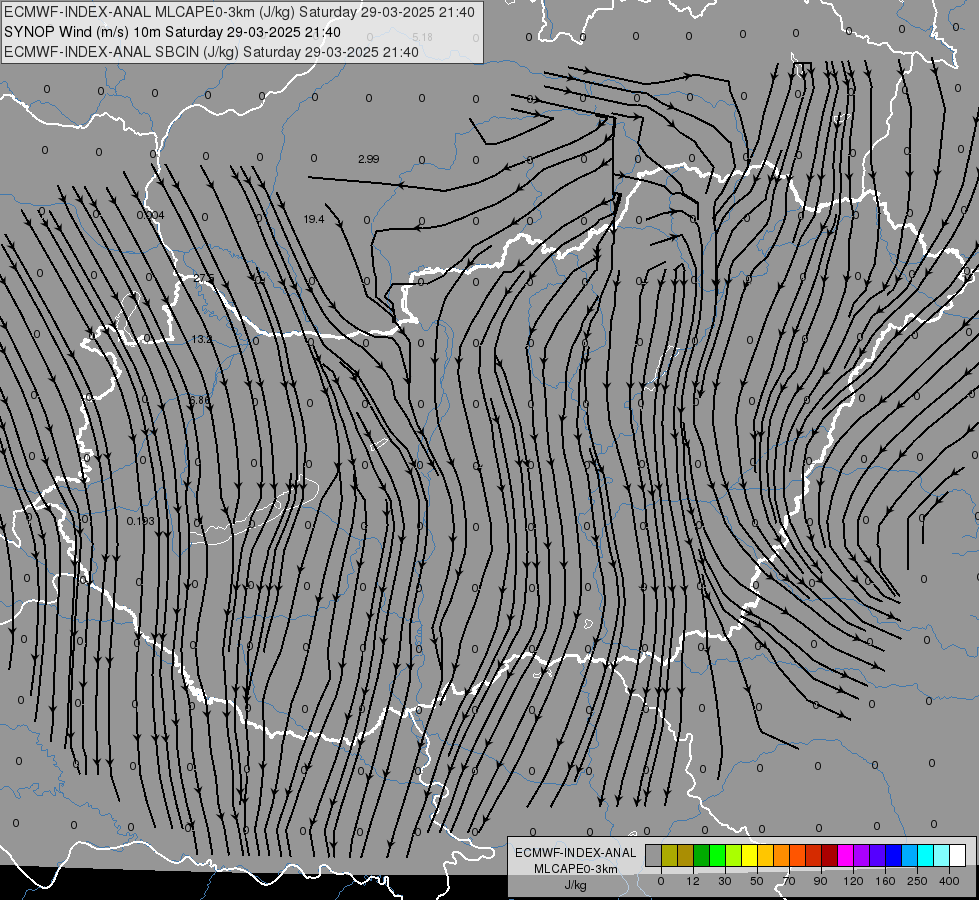
Task: Click the legend tick label 160
Action: [x=885, y=881]
